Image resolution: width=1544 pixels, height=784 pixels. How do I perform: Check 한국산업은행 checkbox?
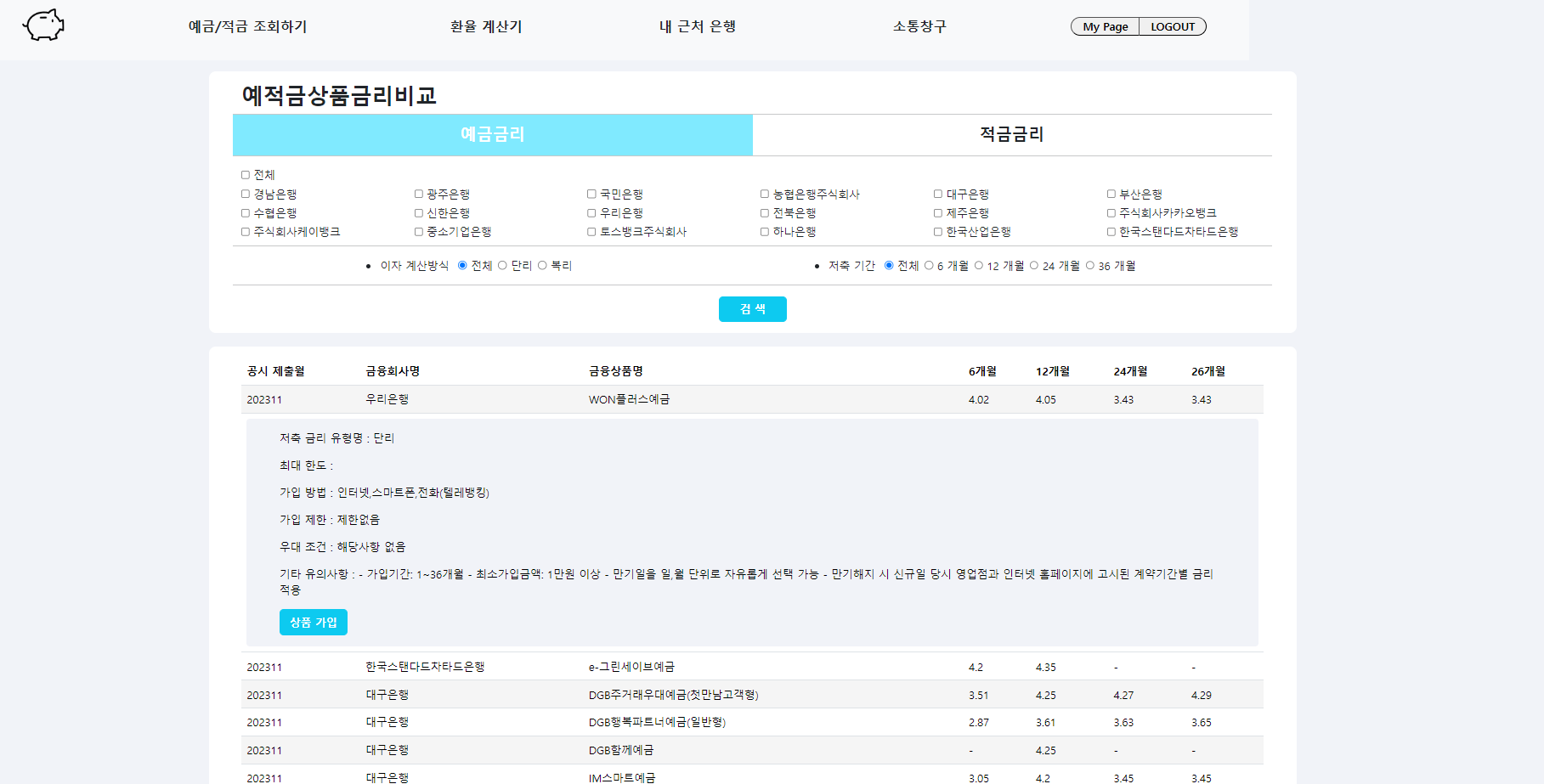tap(938, 232)
